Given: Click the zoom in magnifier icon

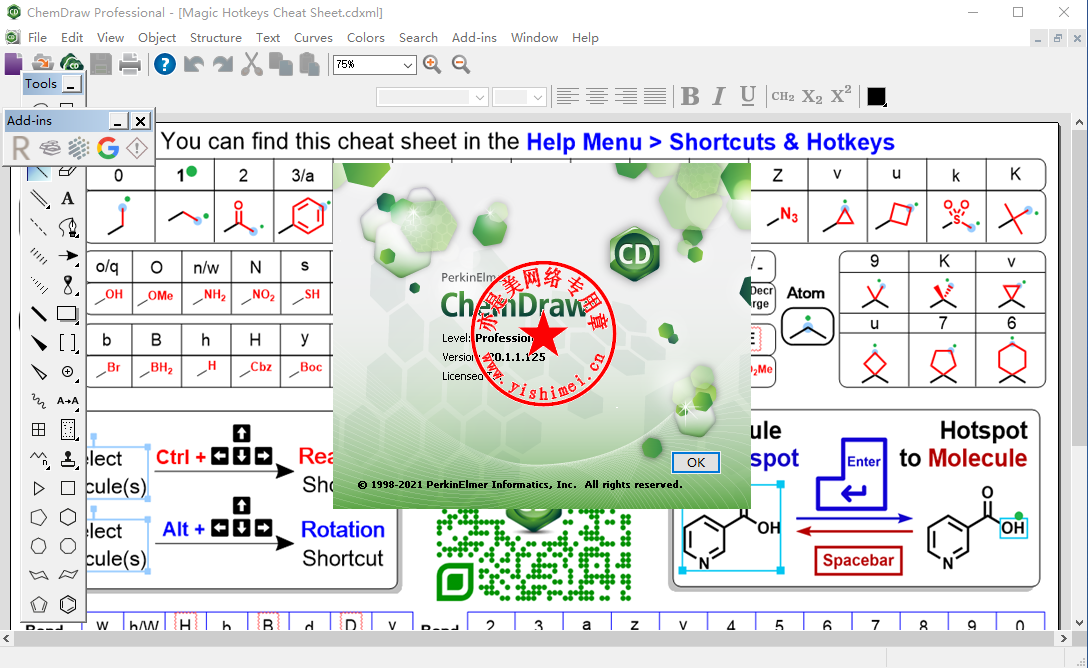Looking at the screenshot, I should coord(432,65).
